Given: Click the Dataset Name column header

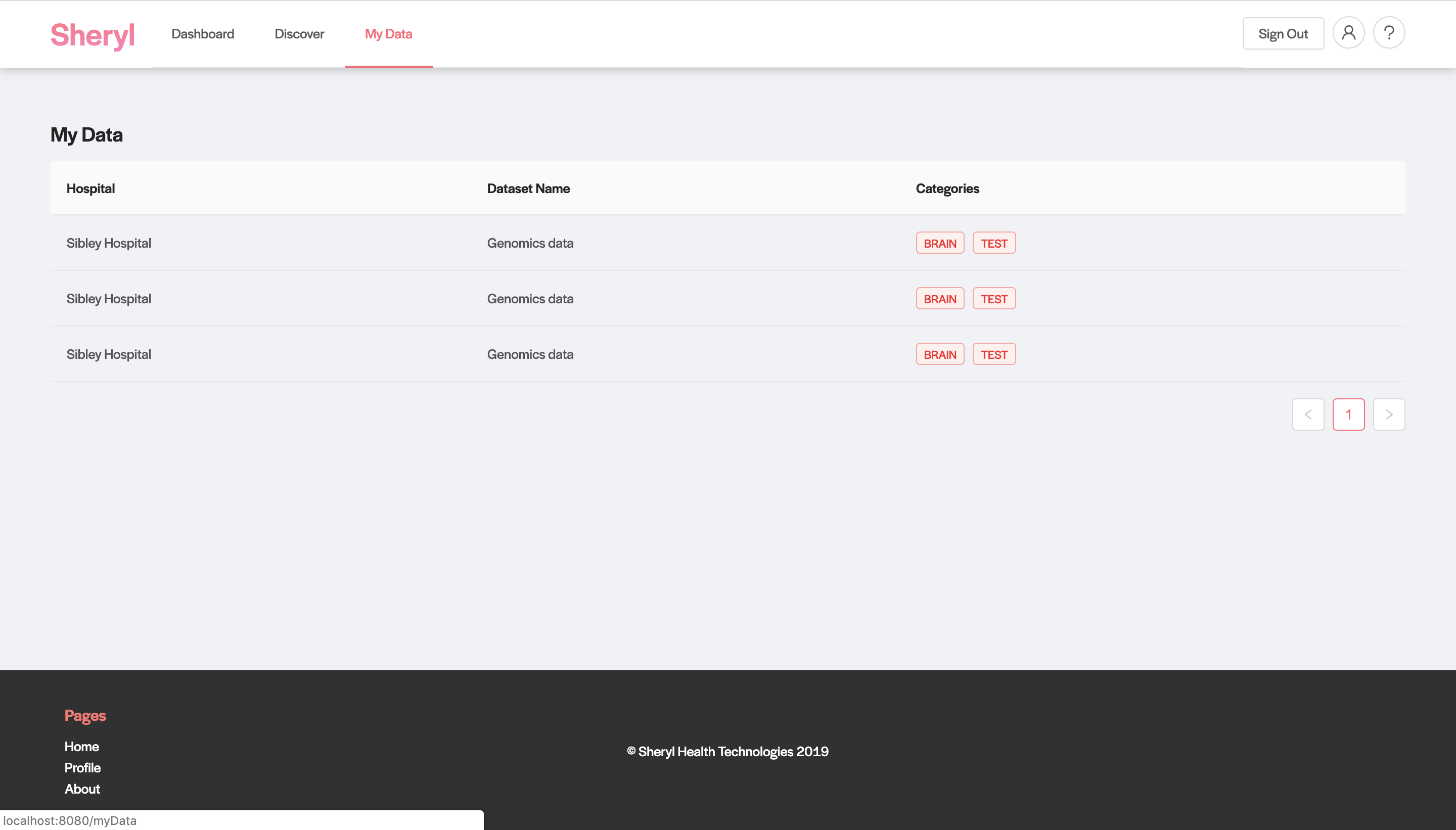Looking at the screenshot, I should point(528,189).
